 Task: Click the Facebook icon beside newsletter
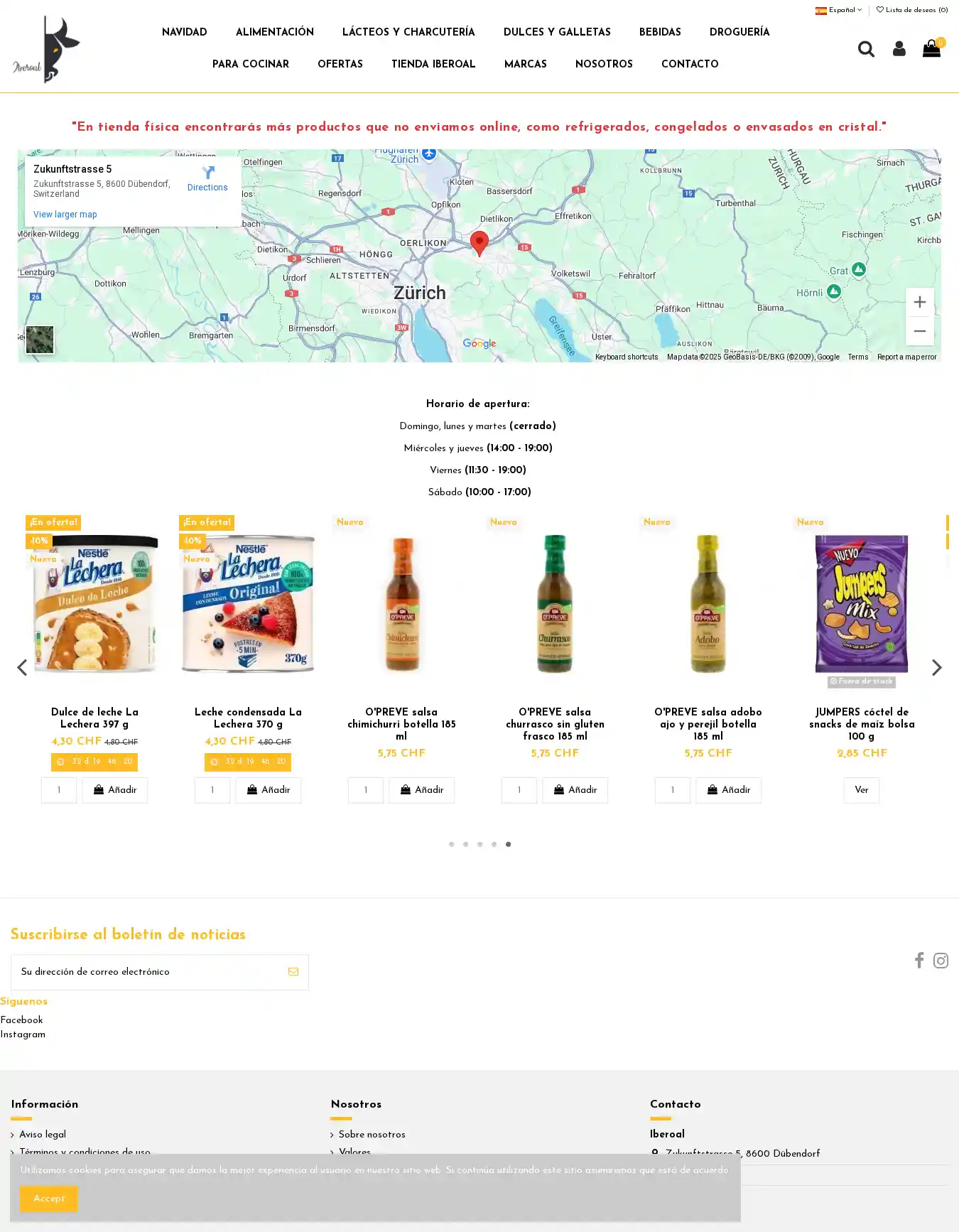coord(919,961)
